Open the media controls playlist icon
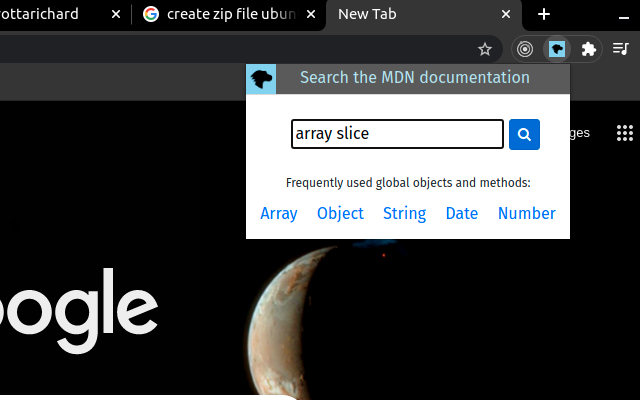640x400 pixels. [621, 49]
